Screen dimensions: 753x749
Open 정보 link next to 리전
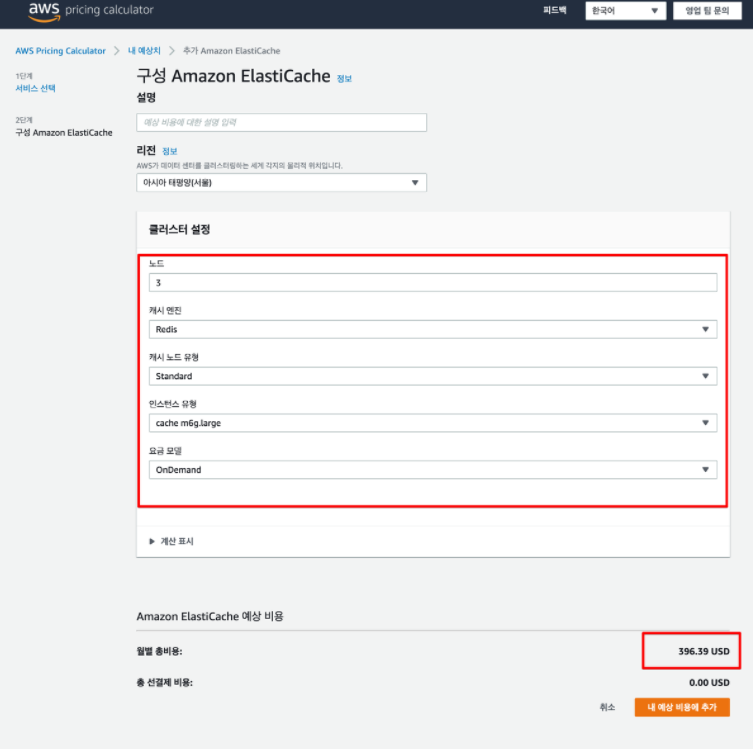170,151
